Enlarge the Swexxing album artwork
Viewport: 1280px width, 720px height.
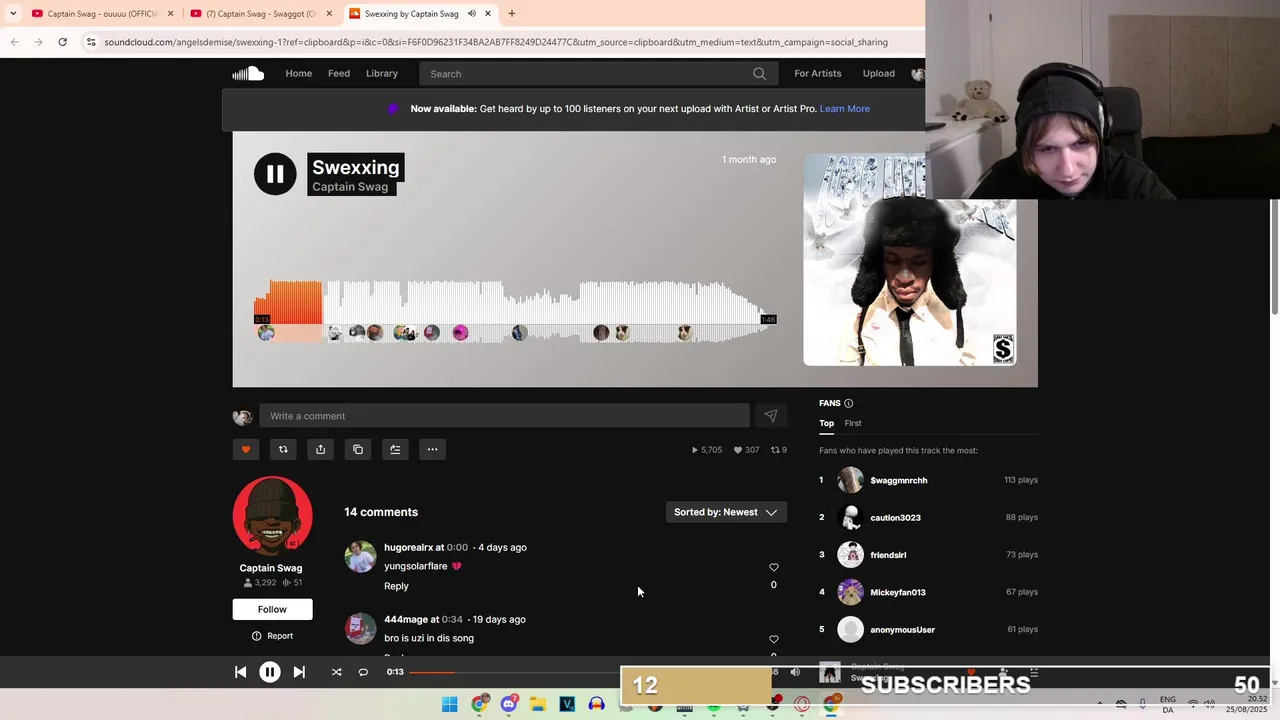click(909, 260)
